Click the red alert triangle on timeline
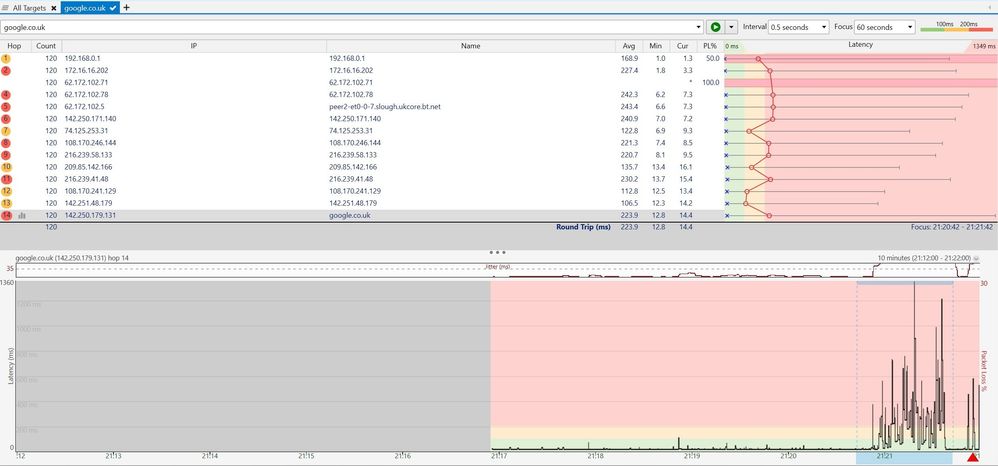This screenshot has height=466, width=998. click(x=973, y=457)
